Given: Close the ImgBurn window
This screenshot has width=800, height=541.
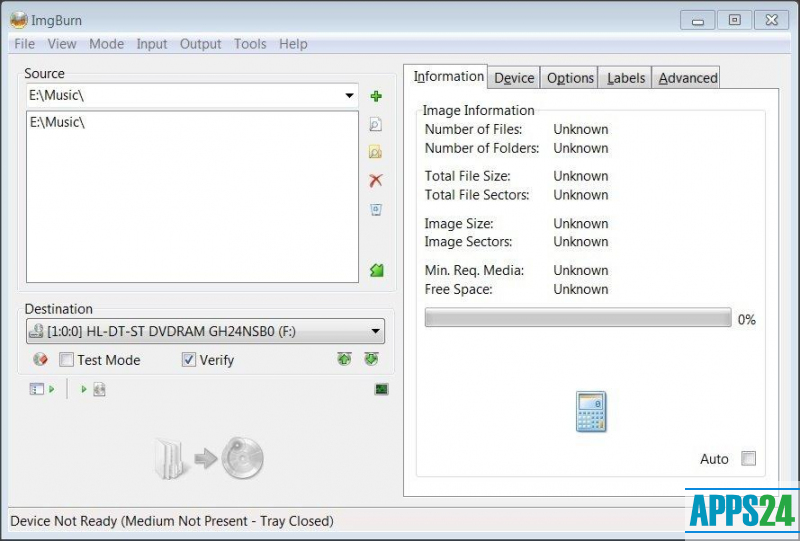Looking at the screenshot, I should coord(771,20).
